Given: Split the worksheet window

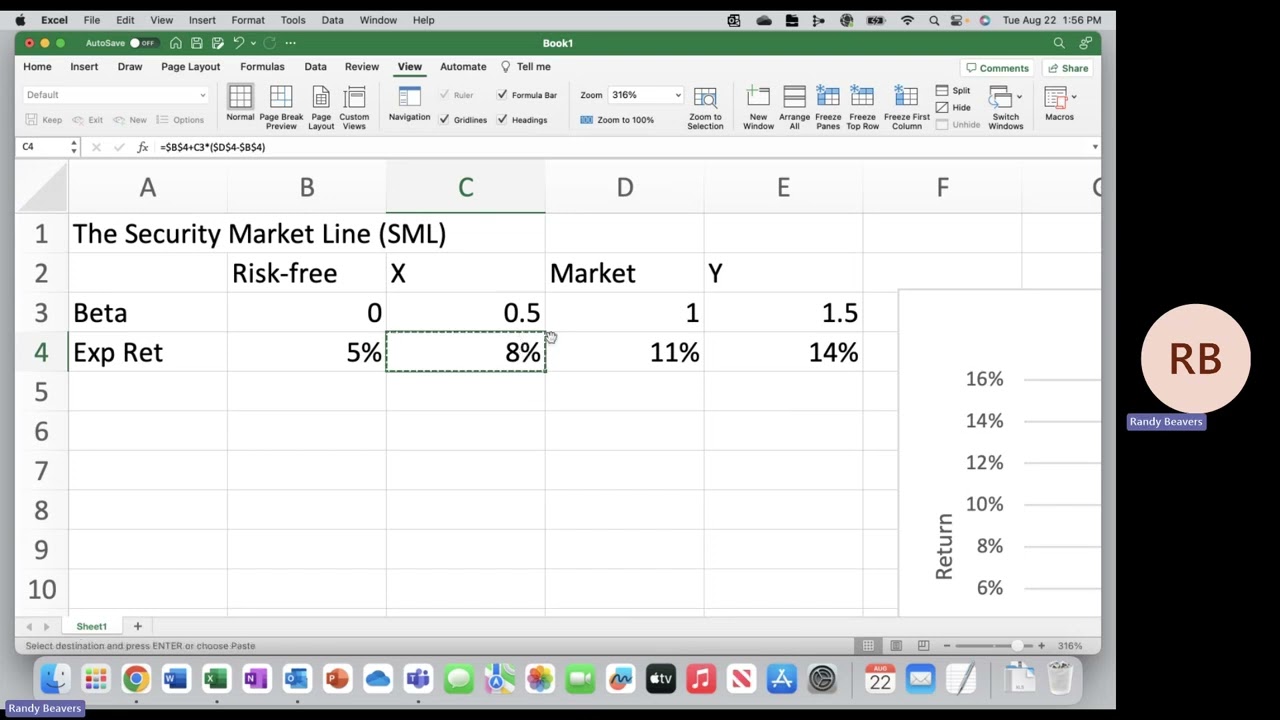Looking at the screenshot, I should pos(953,90).
